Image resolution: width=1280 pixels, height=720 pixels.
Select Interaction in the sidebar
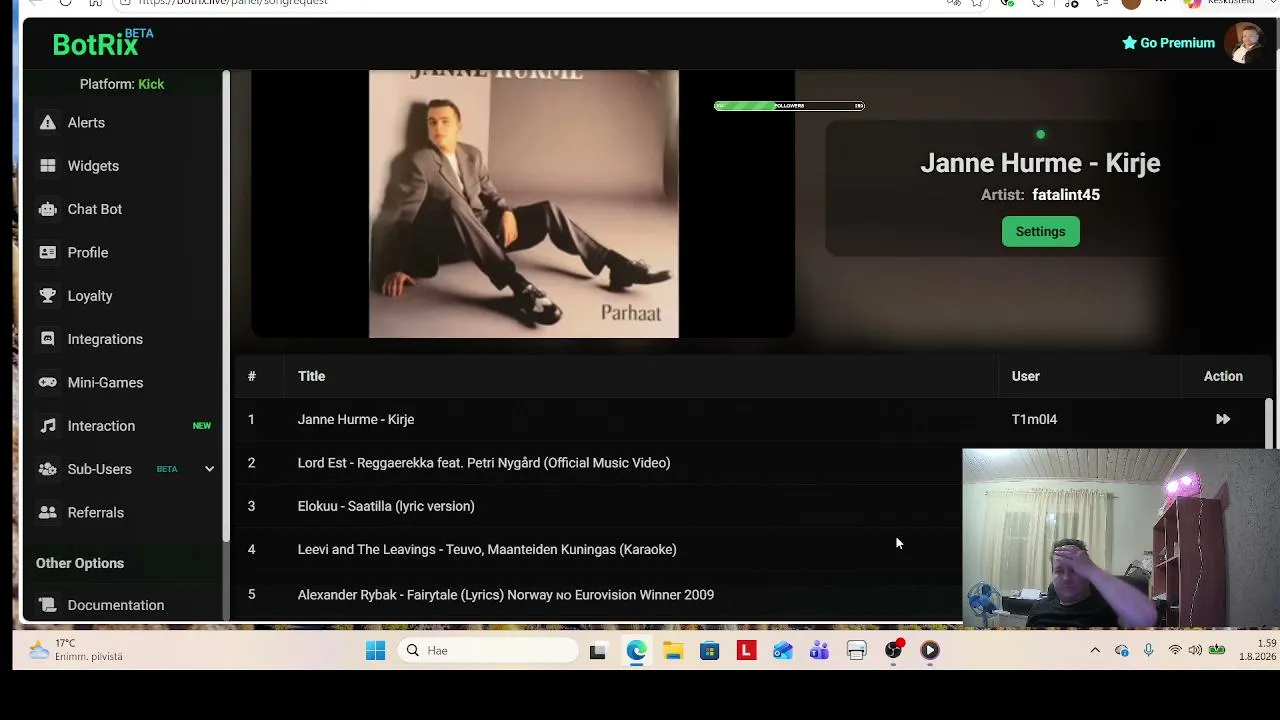click(x=101, y=426)
